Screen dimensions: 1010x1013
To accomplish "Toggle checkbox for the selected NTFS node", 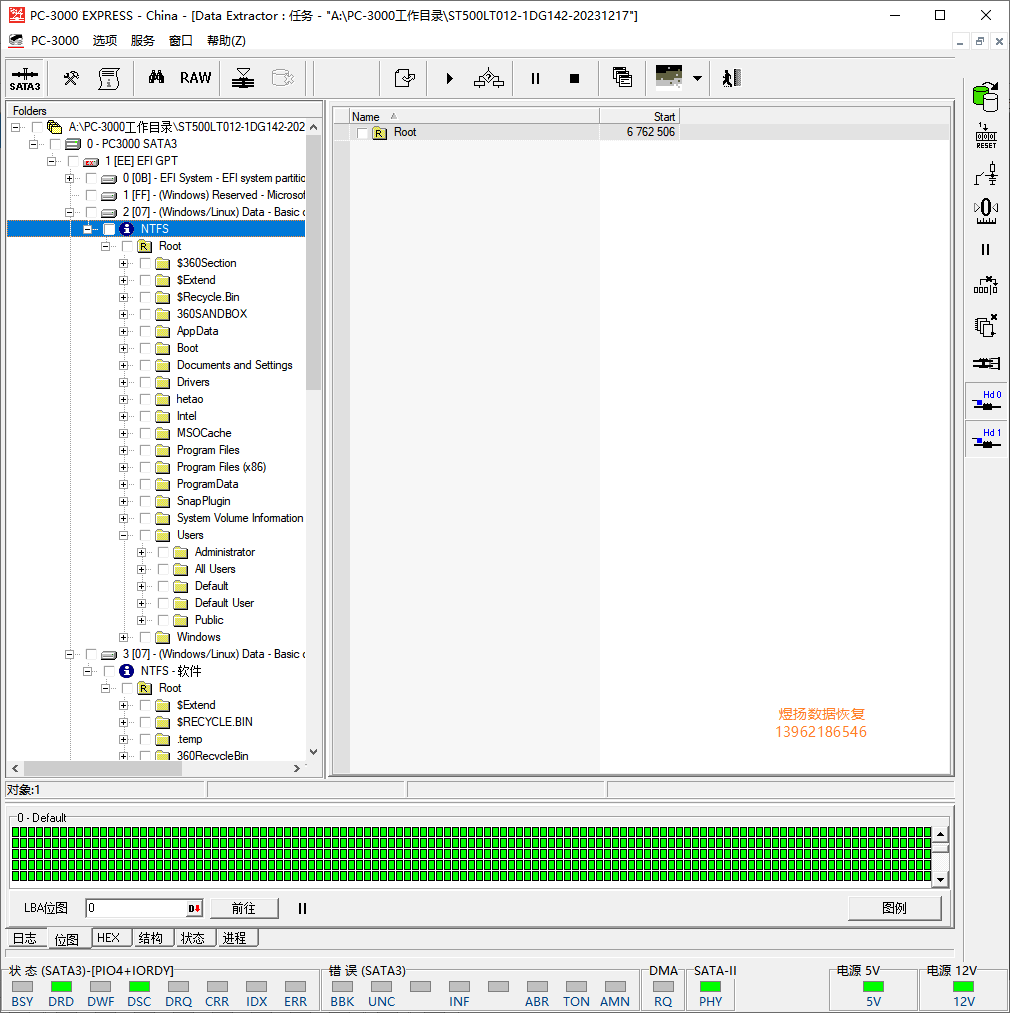I will point(109,229).
